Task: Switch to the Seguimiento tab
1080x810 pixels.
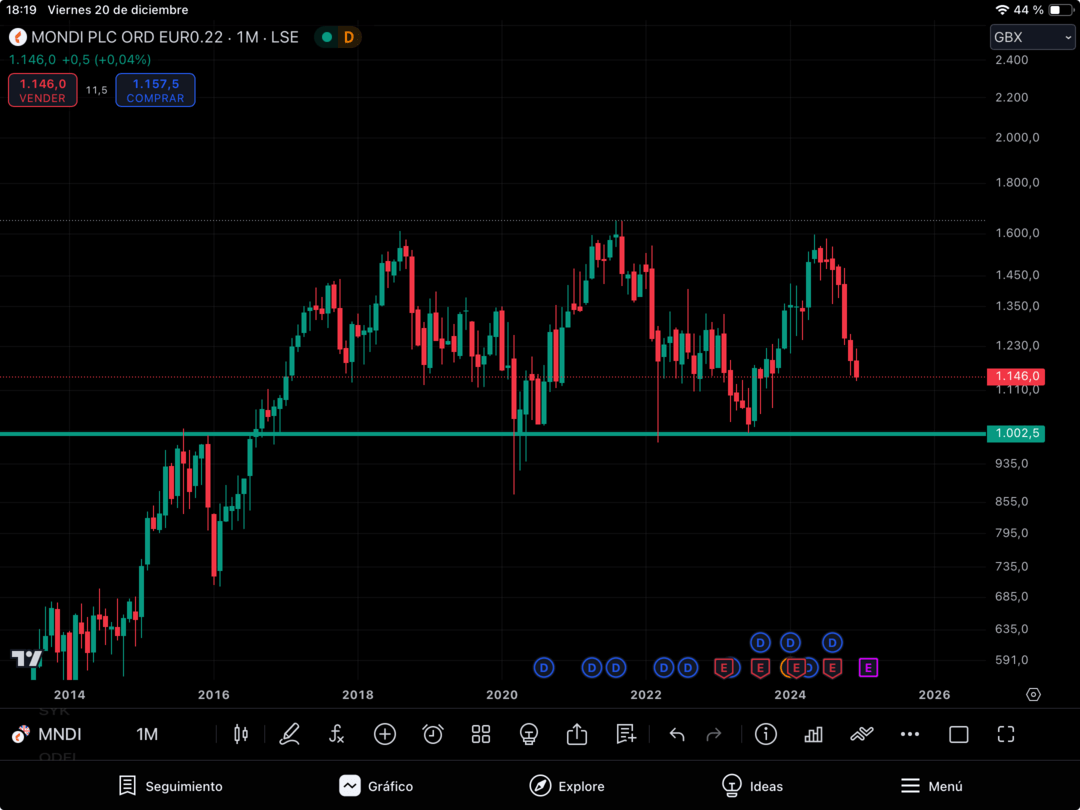Action: pos(170,786)
